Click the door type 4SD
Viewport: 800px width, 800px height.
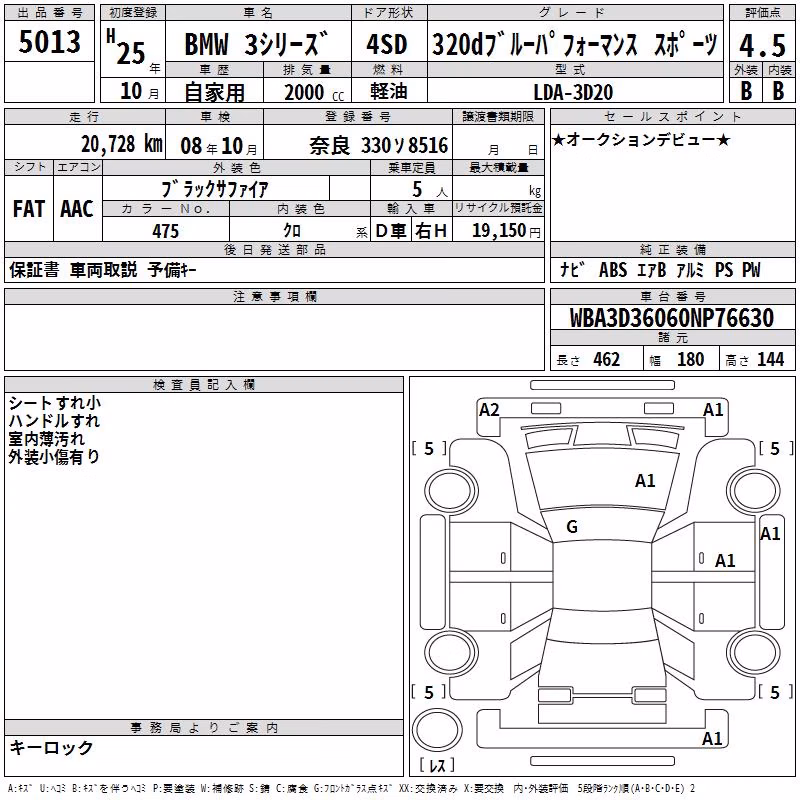point(387,44)
